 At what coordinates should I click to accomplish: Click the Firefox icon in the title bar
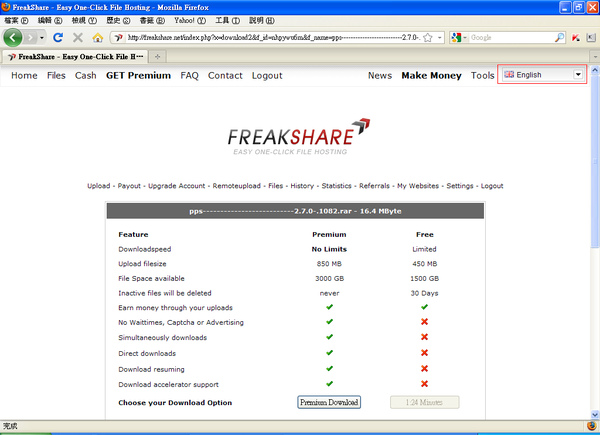6,7
